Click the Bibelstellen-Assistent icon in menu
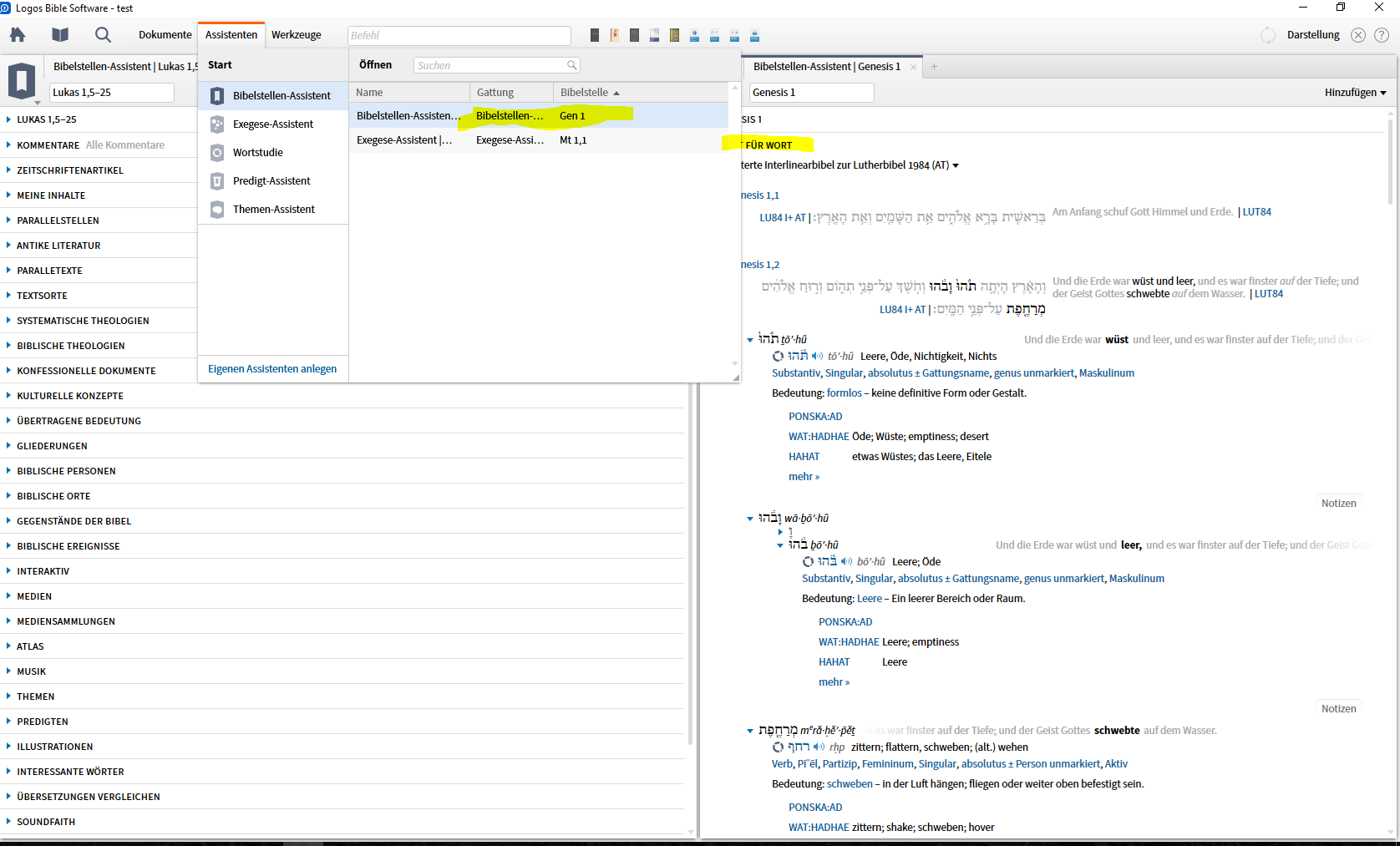1400x846 pixels. [217, 95]
